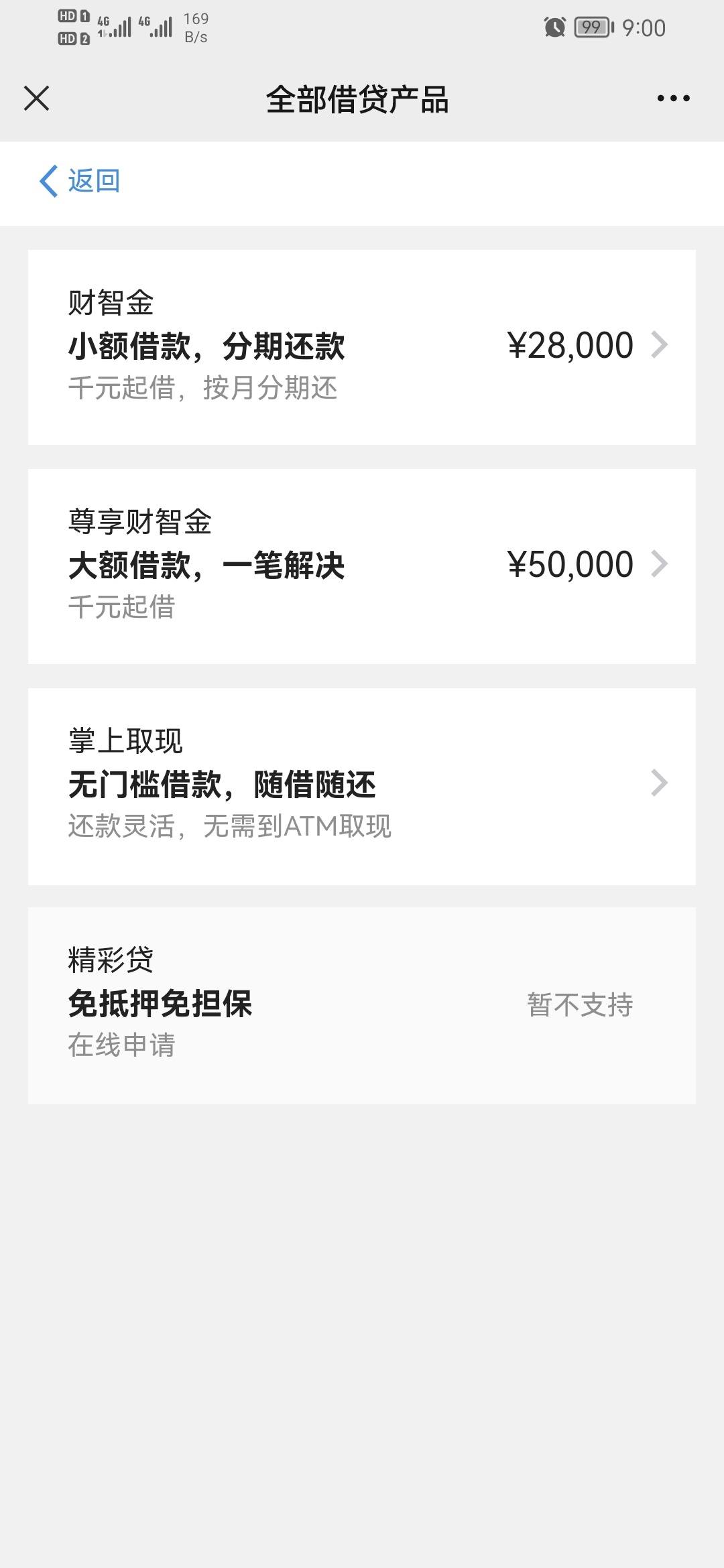
Task: Open the 小额借款，分期还款 product
Action: [206, 346]
